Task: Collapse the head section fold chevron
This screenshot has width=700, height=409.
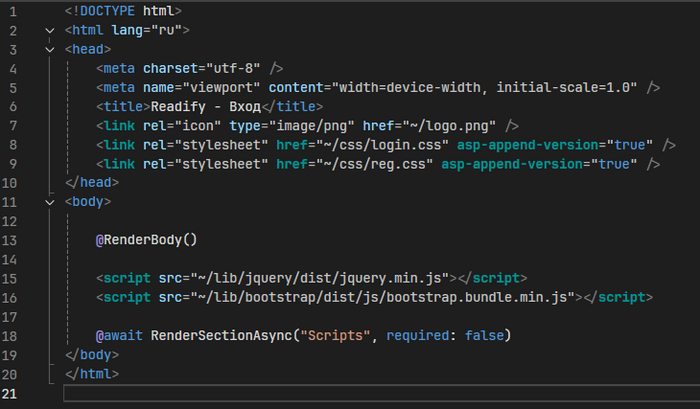Action: point(50,49)
